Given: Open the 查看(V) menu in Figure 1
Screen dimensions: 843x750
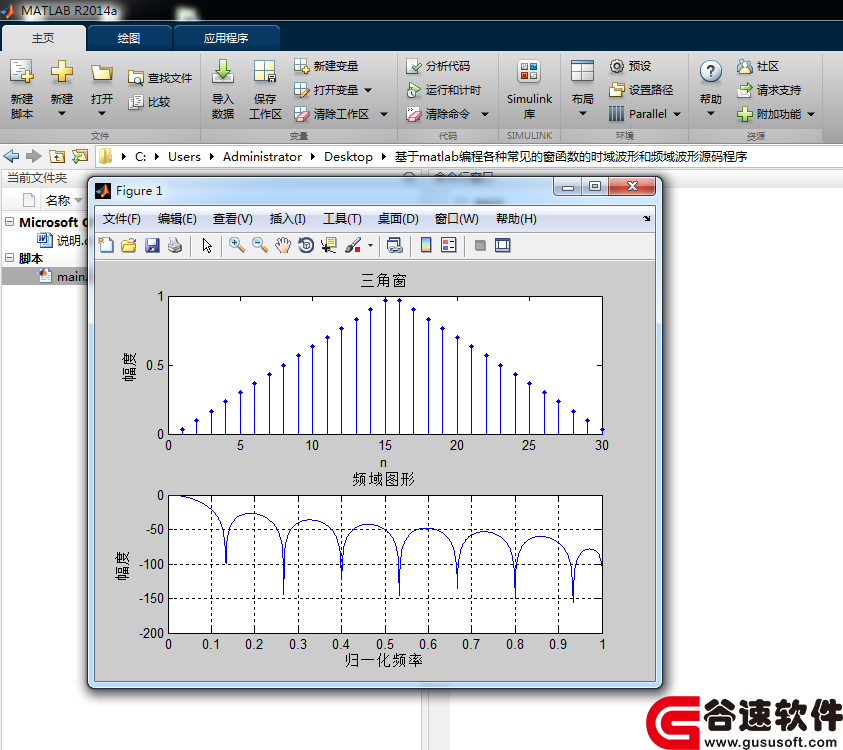Looking at the screenshot, I should pos(233,219).
